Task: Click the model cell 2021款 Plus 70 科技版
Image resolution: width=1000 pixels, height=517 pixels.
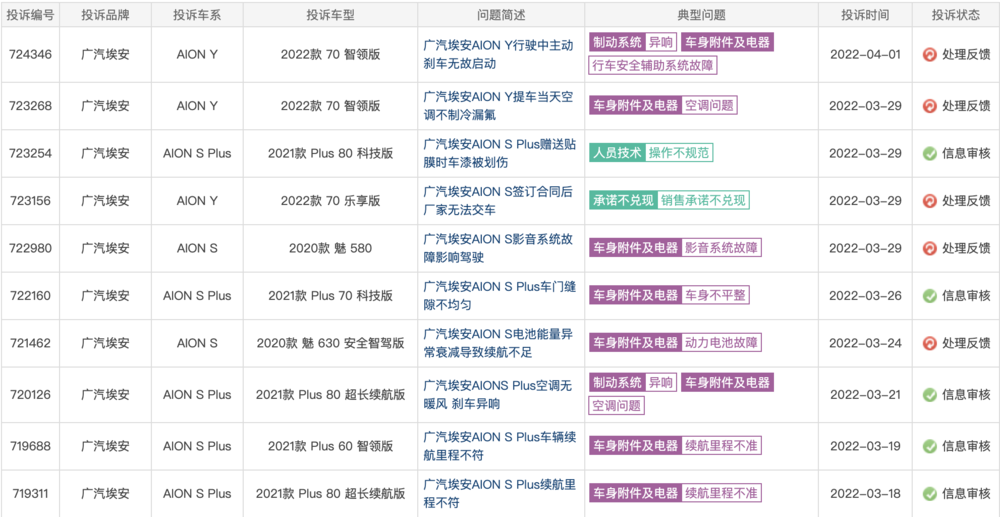Action: point(330,296)
